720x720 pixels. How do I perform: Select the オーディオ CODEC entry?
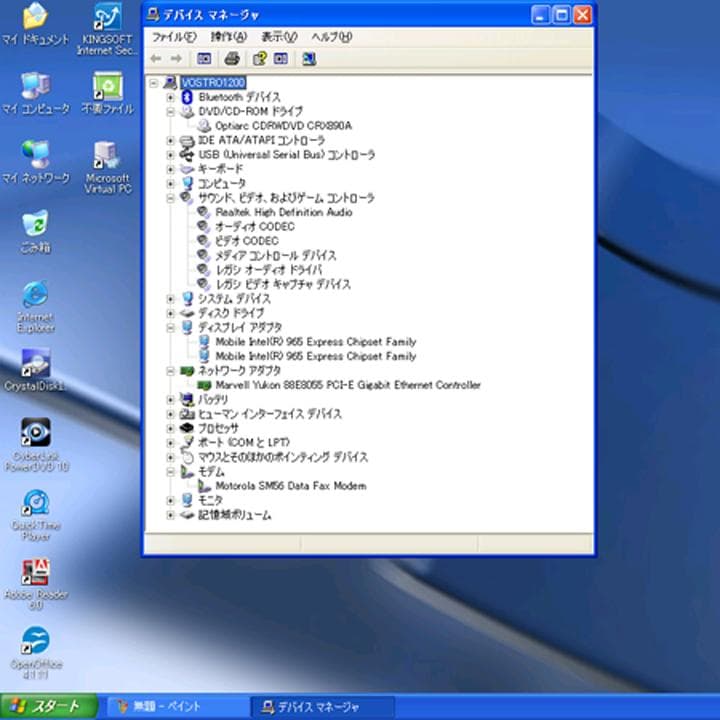(x=255, y=226)
